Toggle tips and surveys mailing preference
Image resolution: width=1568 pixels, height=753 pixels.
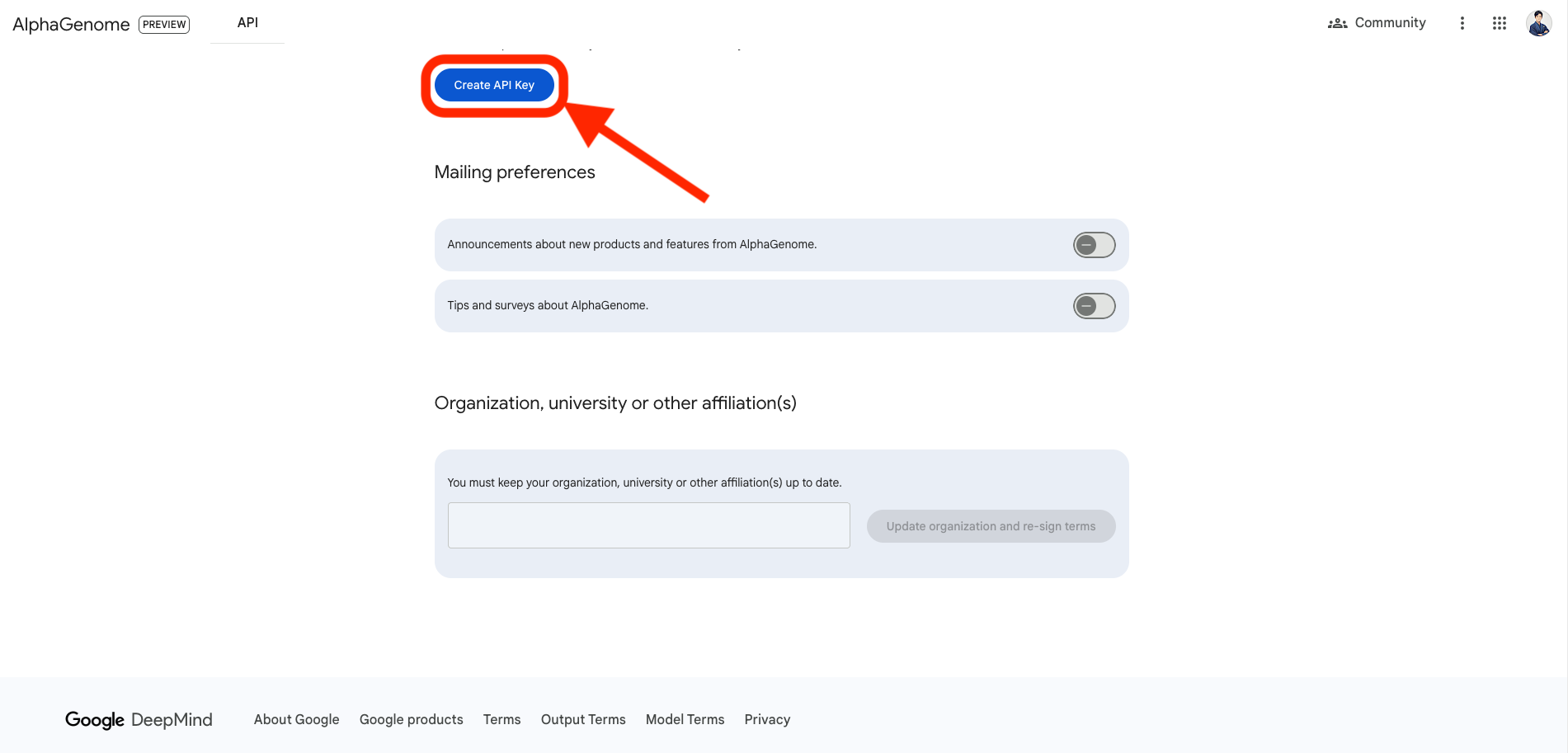tap(1094, 306)
